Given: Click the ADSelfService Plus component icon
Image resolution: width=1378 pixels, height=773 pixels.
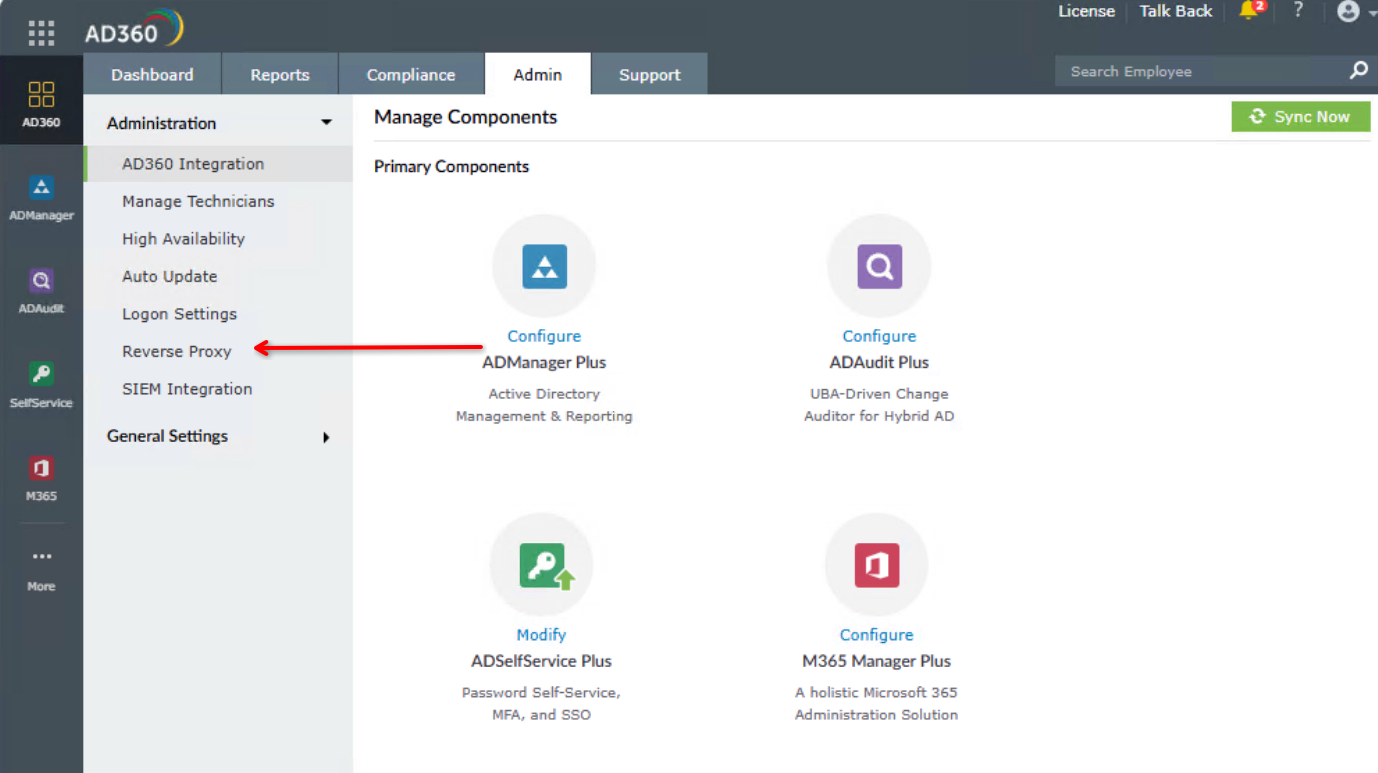Looking at the screenshot, I should [542, 565].
